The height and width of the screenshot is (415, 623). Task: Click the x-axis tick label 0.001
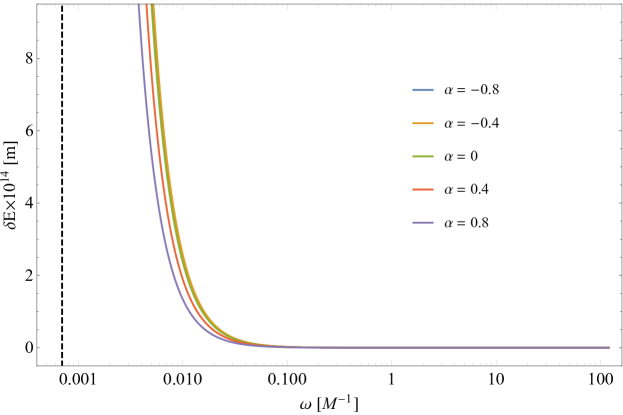click(x=78, y=380)
